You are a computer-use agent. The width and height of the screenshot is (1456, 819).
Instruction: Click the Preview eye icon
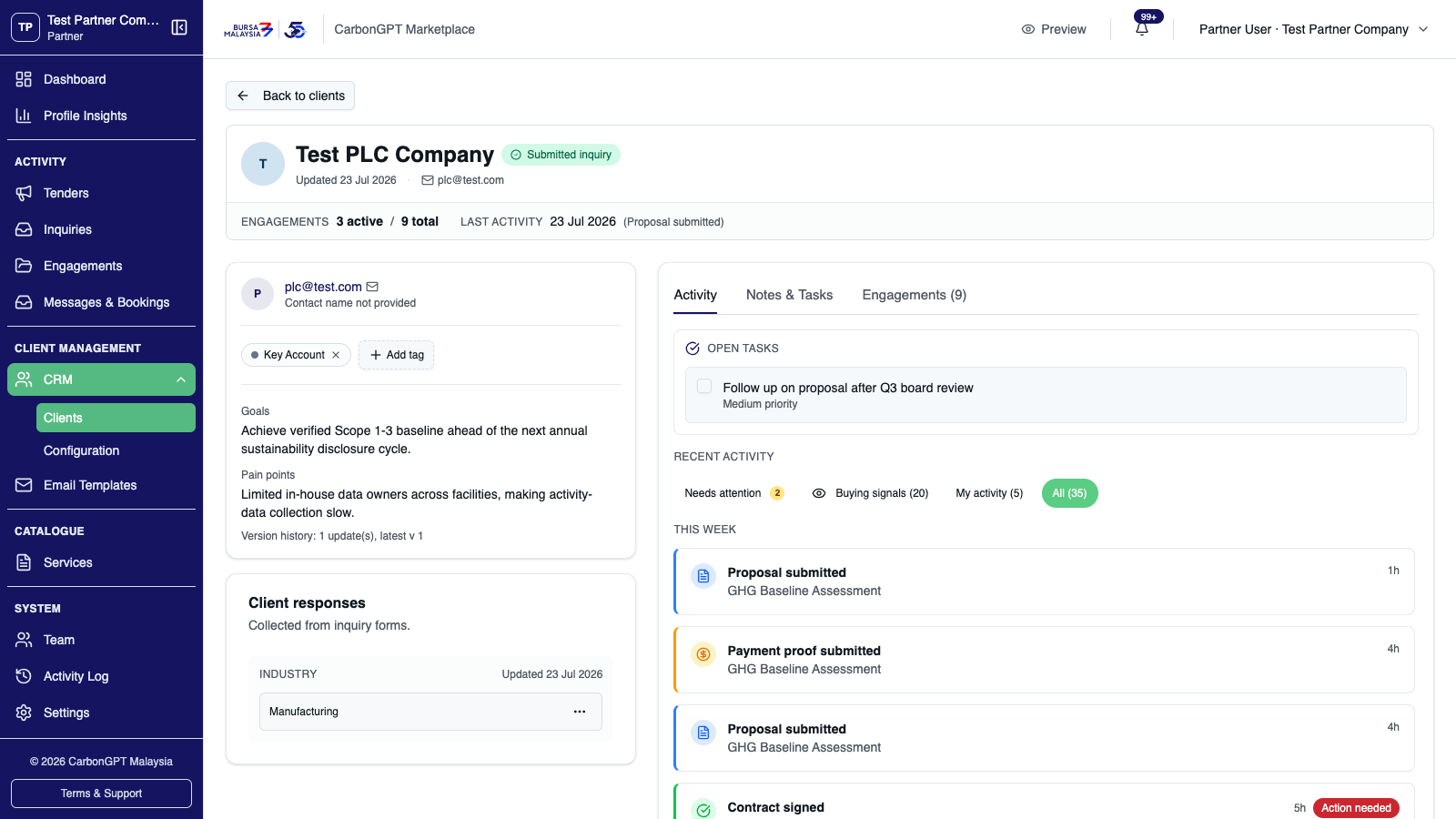pos(1028,29)
